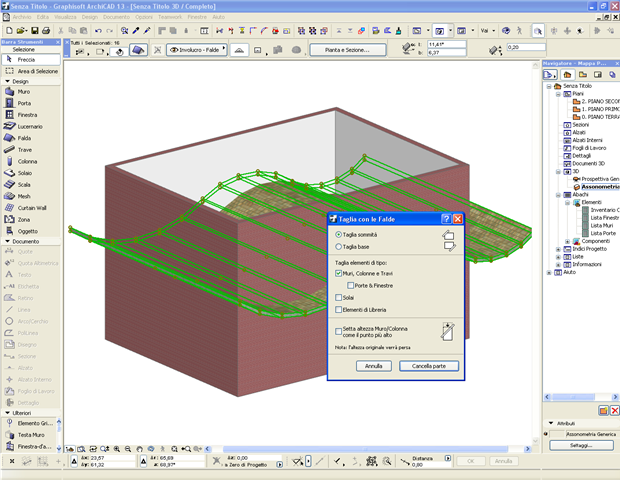This screenshot has width=620, height=480.
Task: Select the Solaio slab tool
Action: point(25,173)
